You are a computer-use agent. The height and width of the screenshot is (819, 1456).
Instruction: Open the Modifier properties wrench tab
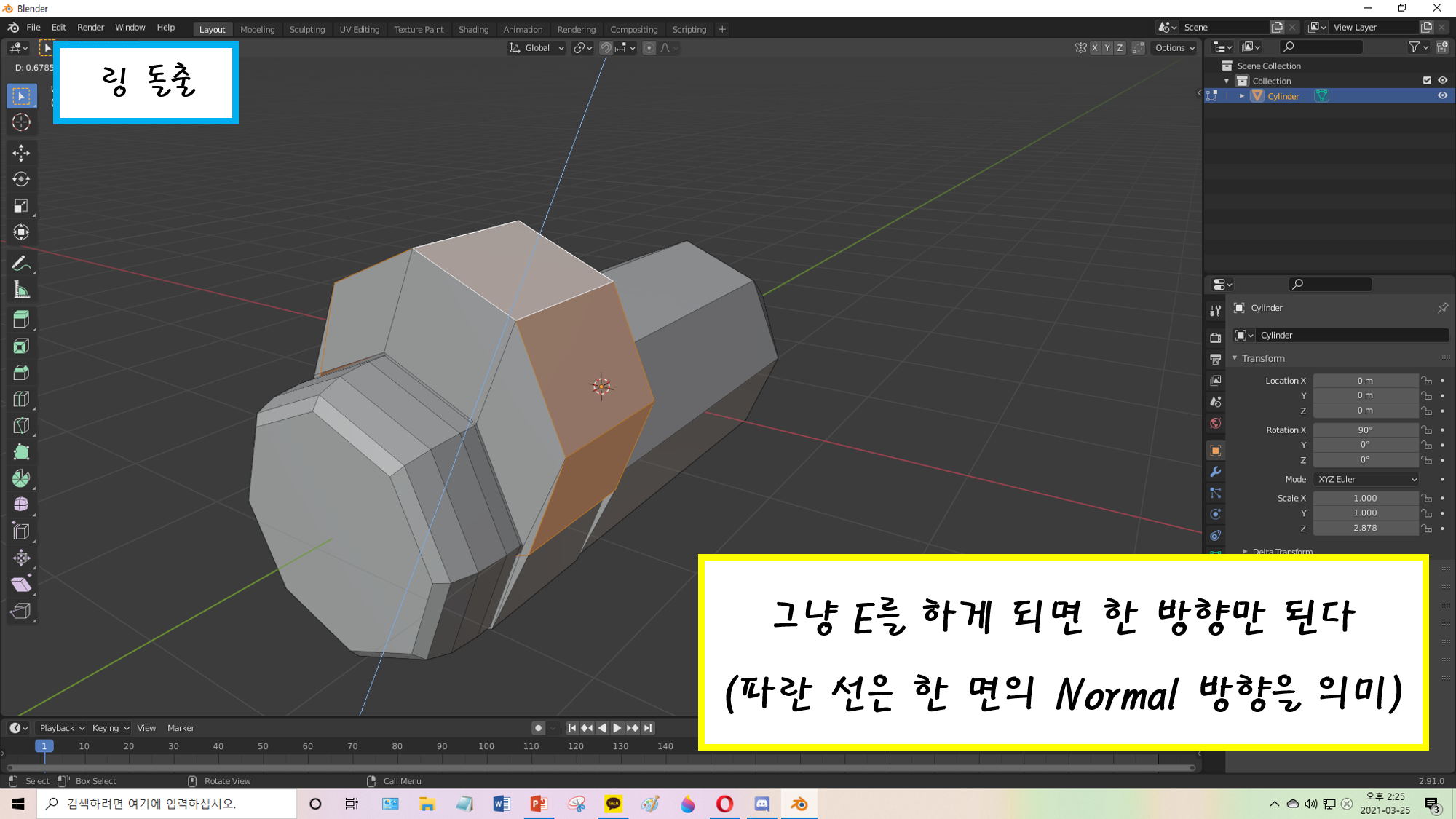[x=1215, y=472]
